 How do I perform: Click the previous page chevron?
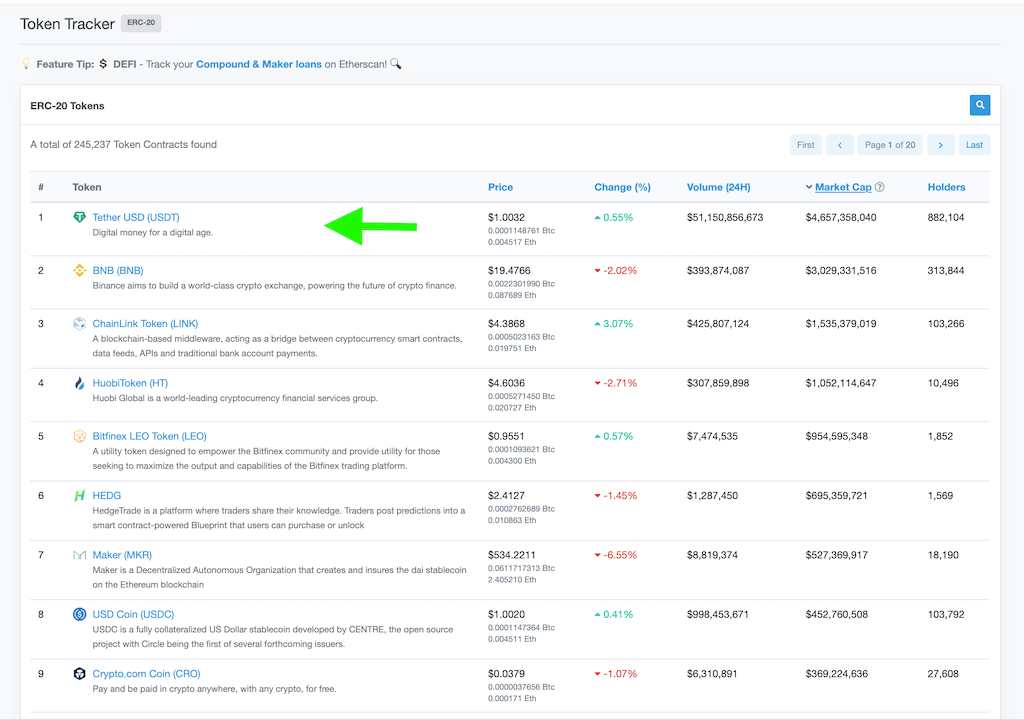coord(840,144)
